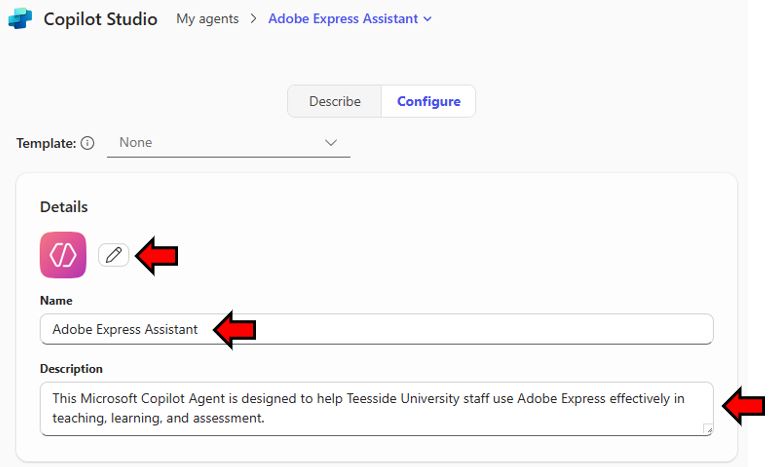Open the Adobe Express Assistant breadcrumb link
This screenshot has height=467, width=773.
point(343,19)
